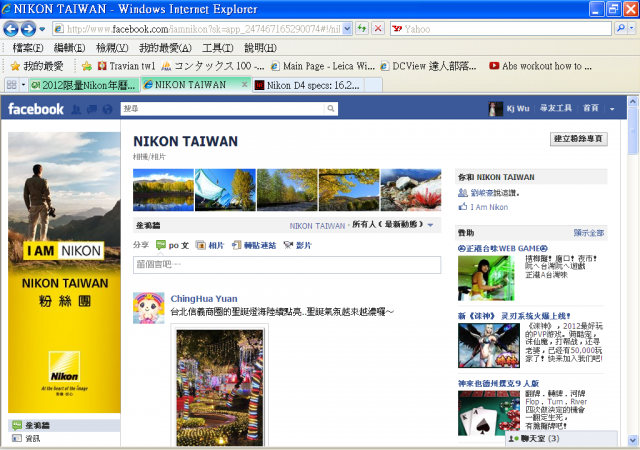Click the facebook logo
Screen dimensions: 640x450
point(36,109)
